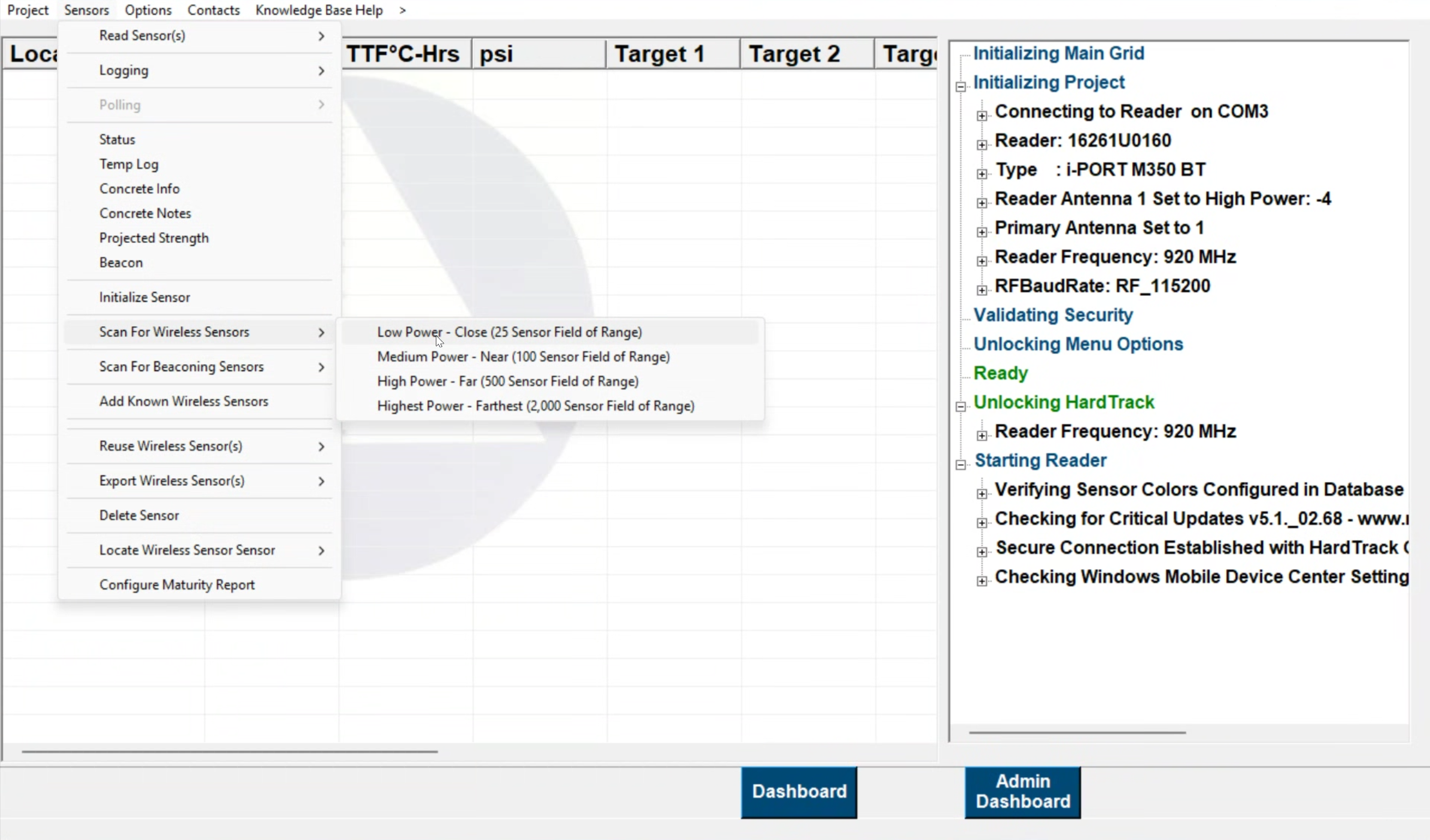Expand Verifying Sensor Colors Configured node
The height and width of the screenshot is (840, 1430).
point(982,493)
